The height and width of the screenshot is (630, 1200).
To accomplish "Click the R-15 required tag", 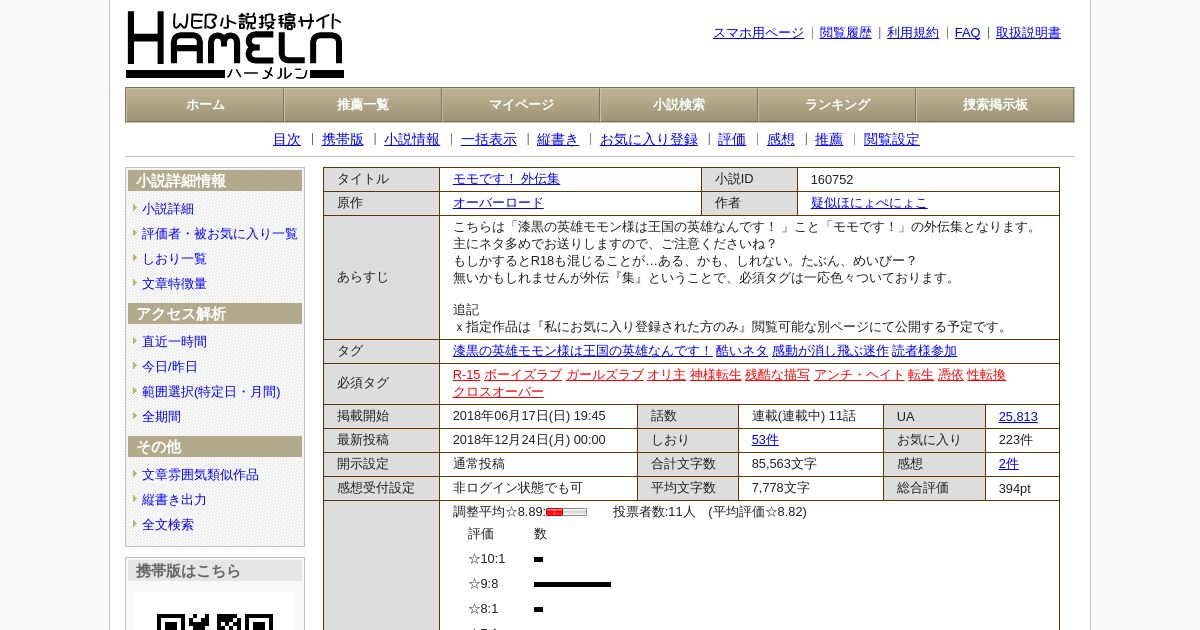I will (466, 375).
